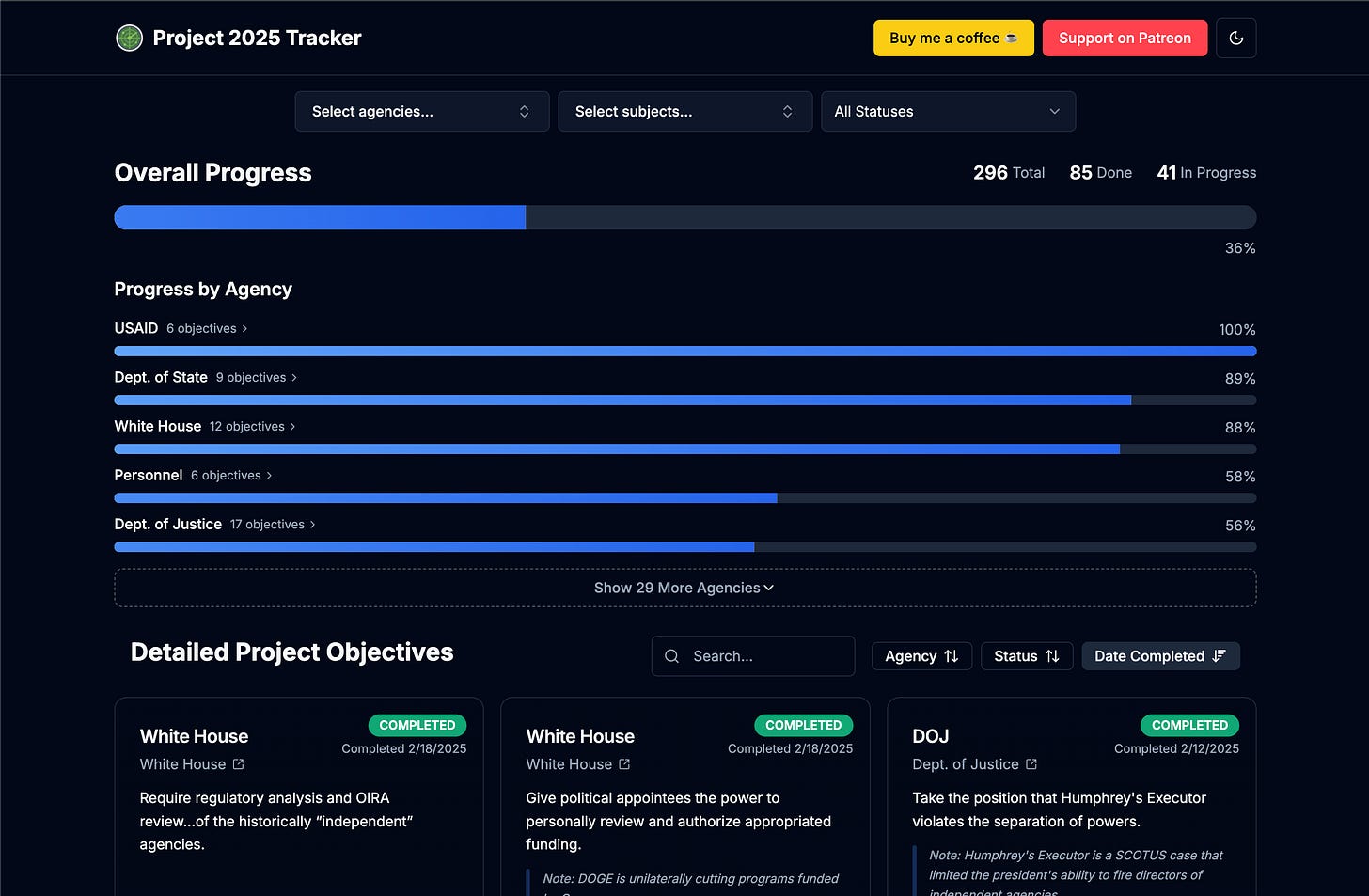Image resolution: width=1369 pixels, height=896 pixels.
Task: Click the "296 Total" count
Action: click(x=1009, y=173)
